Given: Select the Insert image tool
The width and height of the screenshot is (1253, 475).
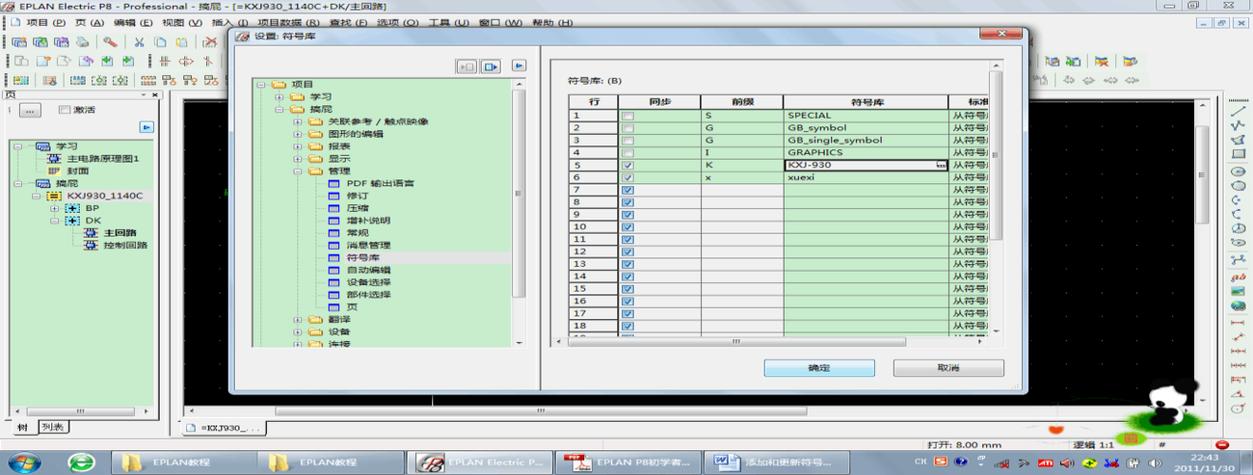Looking at the screenshot, I should coord(1238,290).
